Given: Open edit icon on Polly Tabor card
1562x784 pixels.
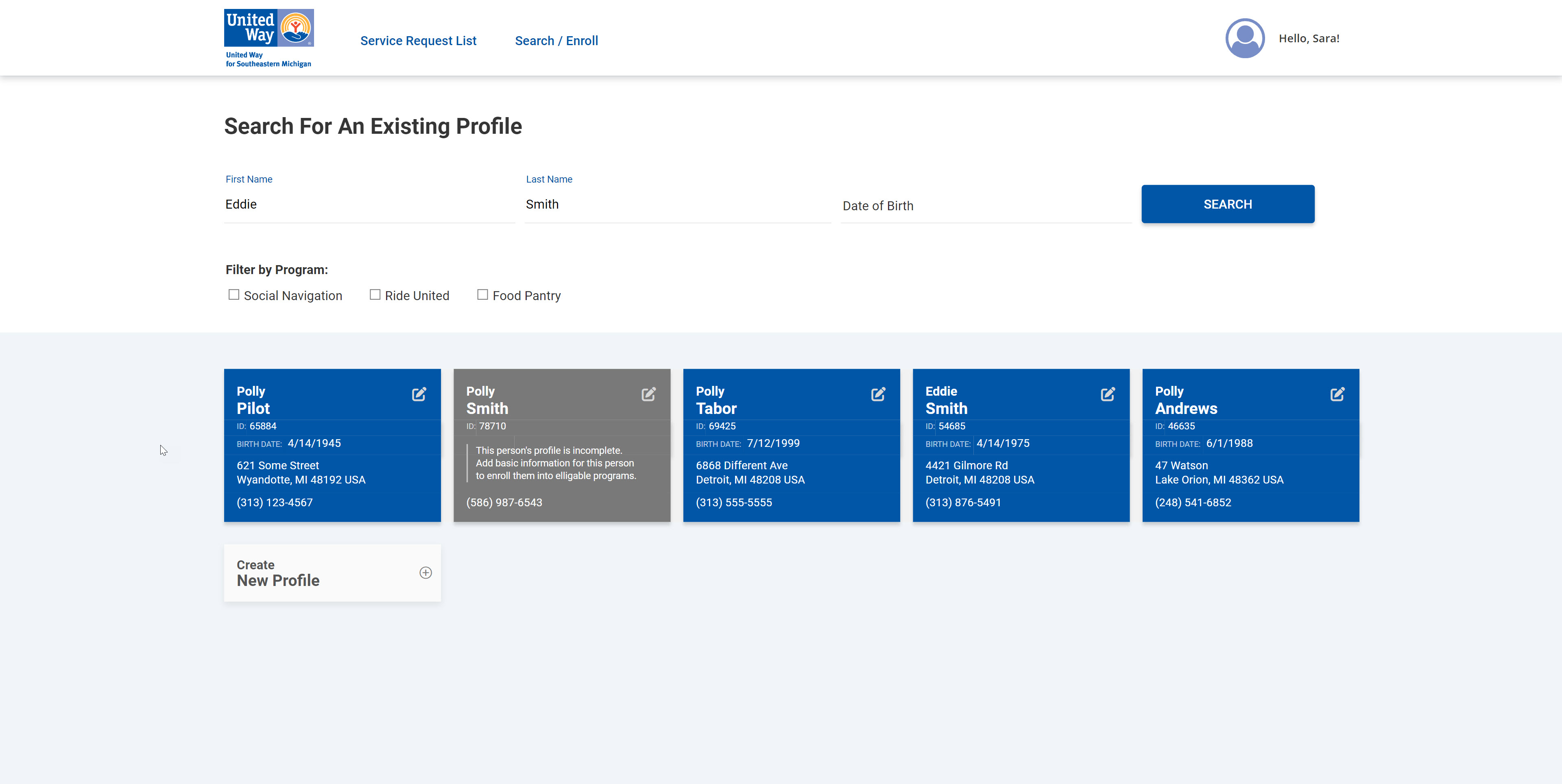Looking at the screenshot, I should point(878,394).
